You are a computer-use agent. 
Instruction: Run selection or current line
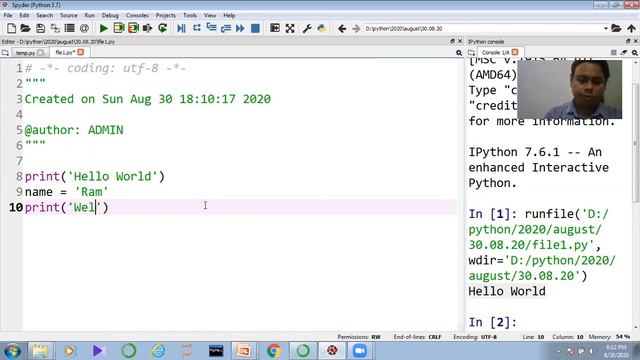tap(147, 28)
